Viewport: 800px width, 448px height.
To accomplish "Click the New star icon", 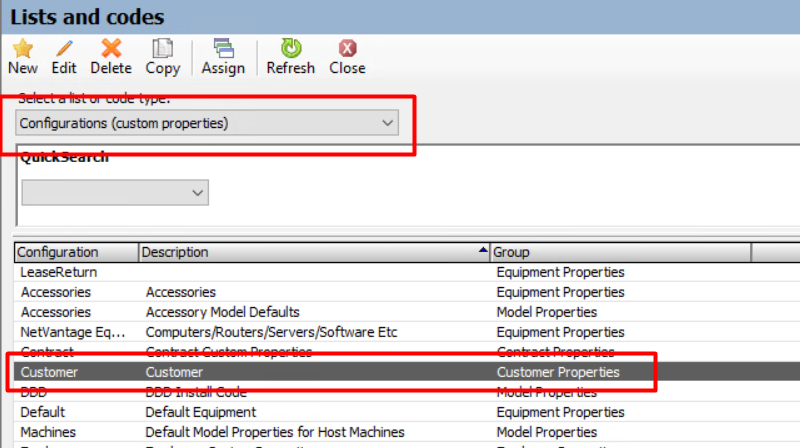I will click(x=22, y=48).
